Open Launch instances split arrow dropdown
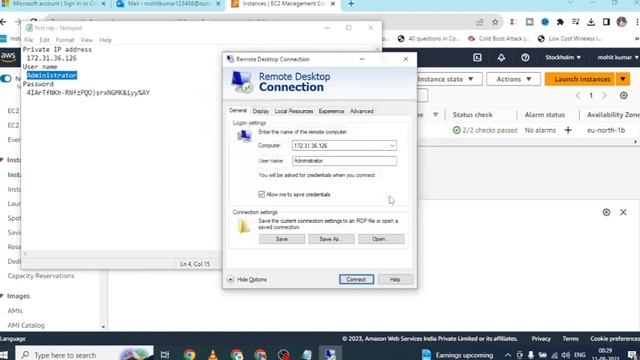Image resolution: width=640 pixels, height=360 pixels. [x=622, y=79]
